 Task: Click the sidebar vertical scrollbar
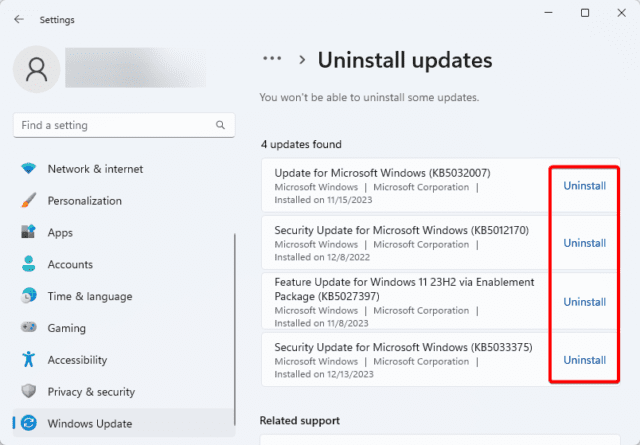click(234, 329)
